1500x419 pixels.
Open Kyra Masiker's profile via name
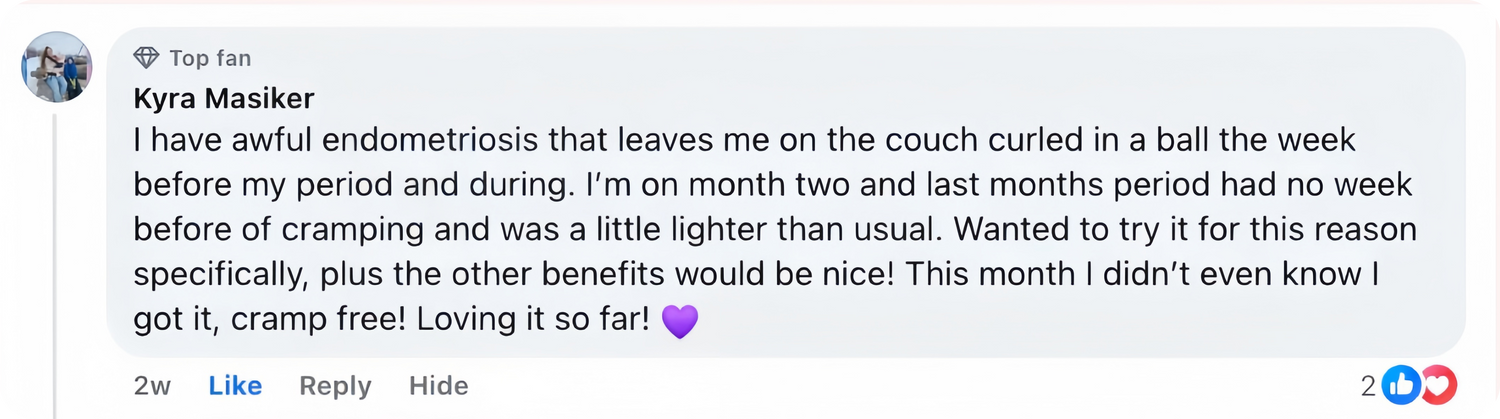click(224, 99)
